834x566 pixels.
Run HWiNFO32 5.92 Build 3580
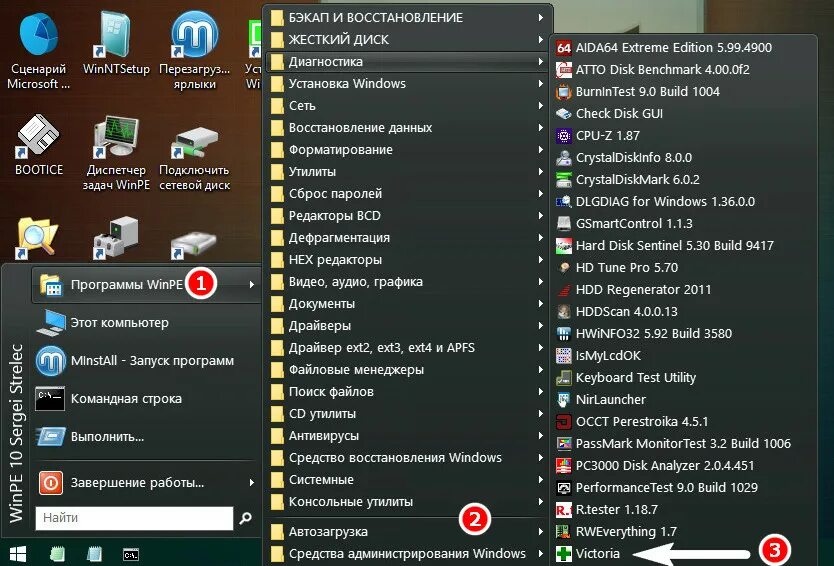[684, 334]
